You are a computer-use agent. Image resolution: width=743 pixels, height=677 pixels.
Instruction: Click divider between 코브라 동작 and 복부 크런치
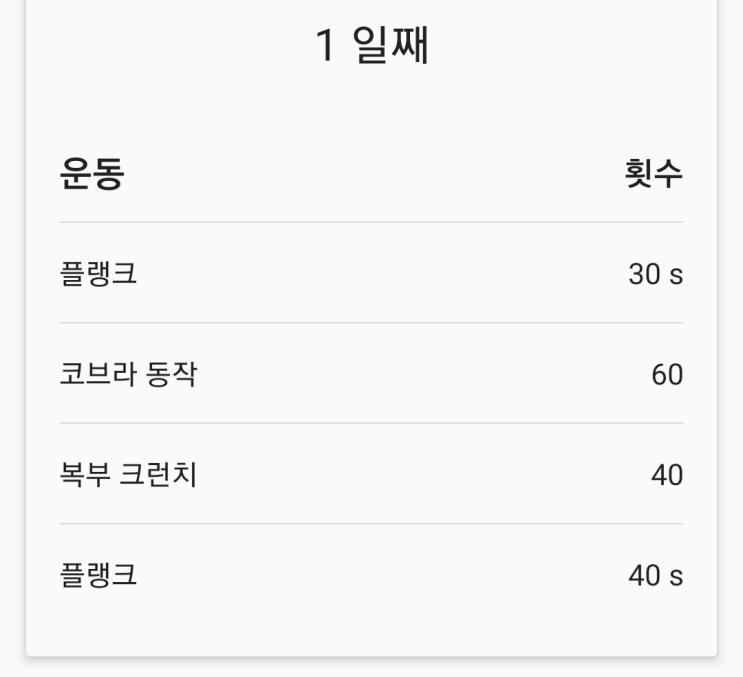(x=372, y=423)
